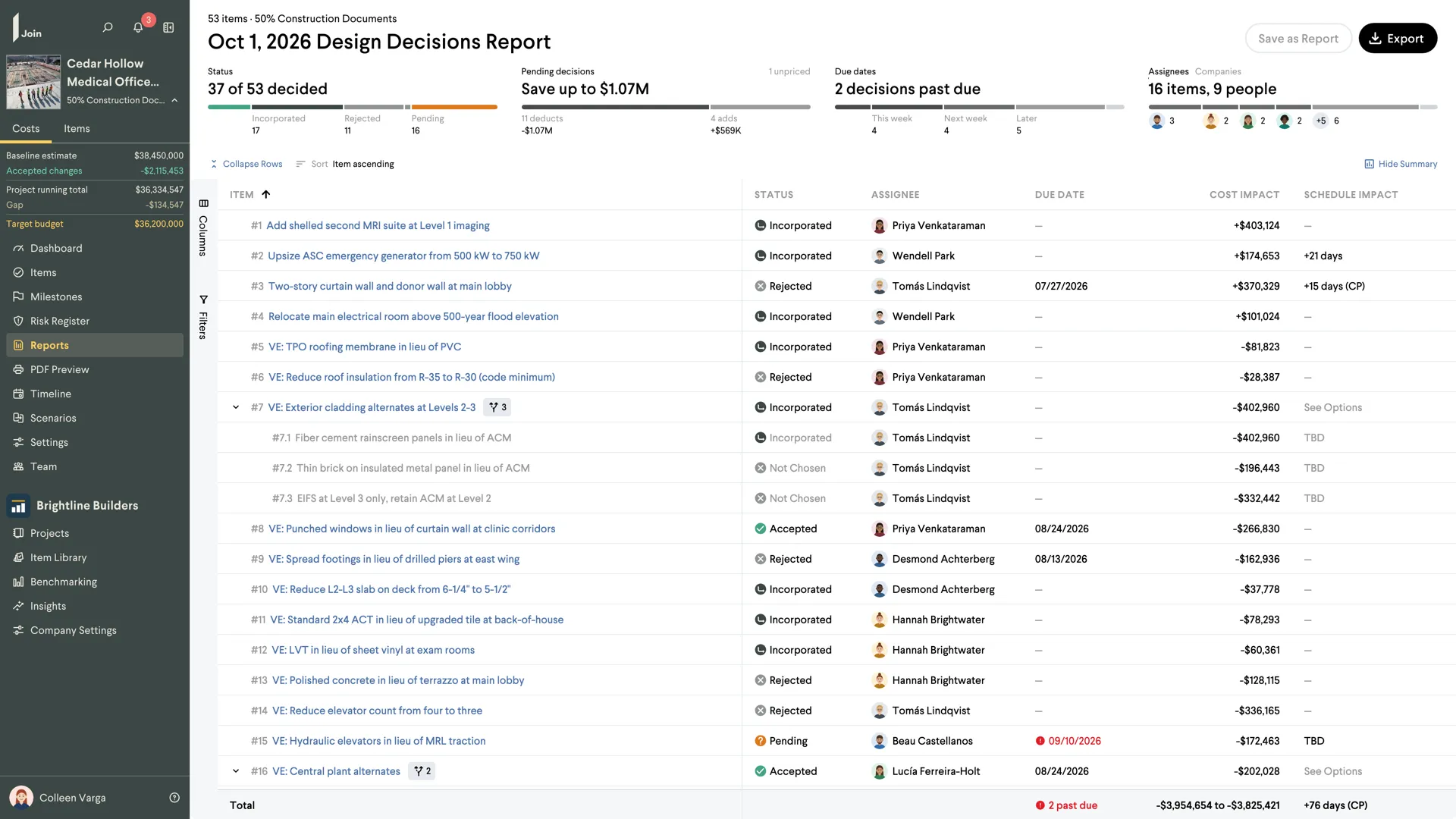Switch to the Items tab

[x=77, y=129]
